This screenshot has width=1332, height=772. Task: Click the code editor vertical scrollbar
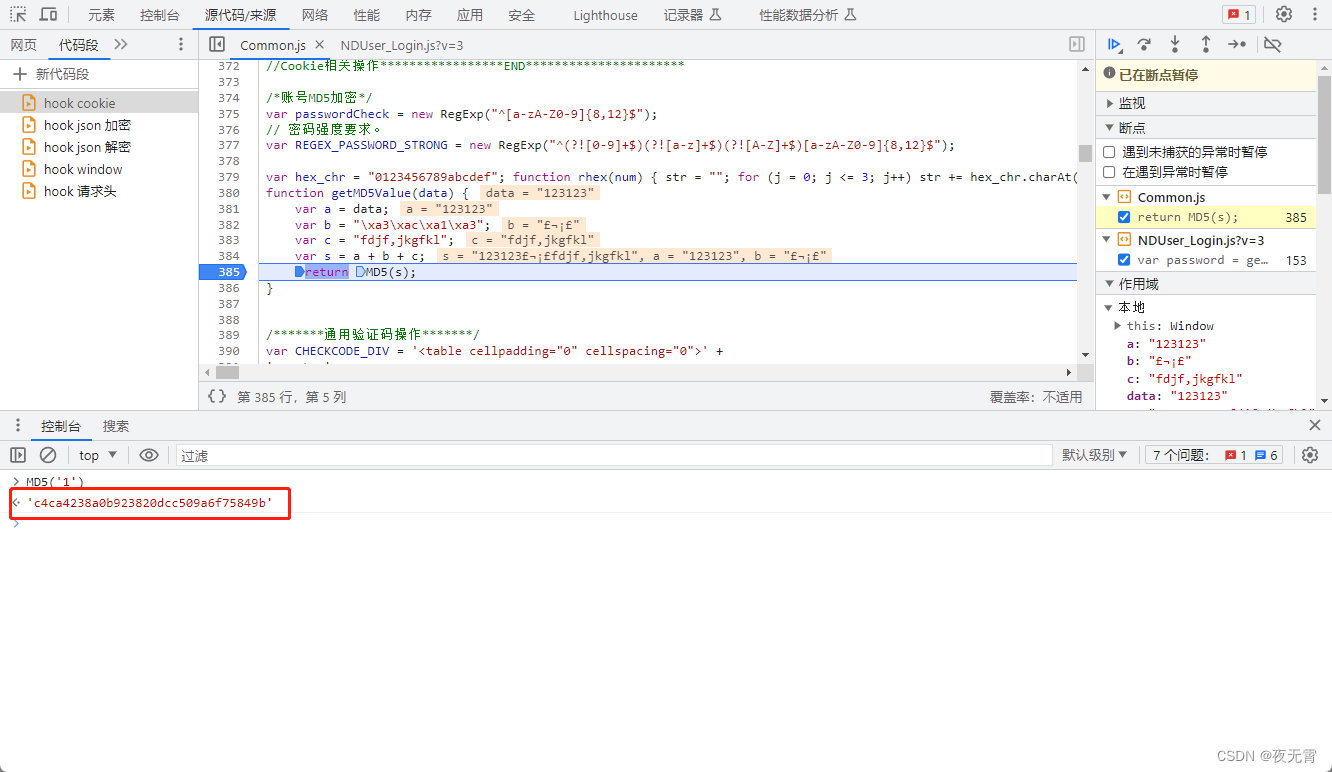click(x=1085, y=153)
